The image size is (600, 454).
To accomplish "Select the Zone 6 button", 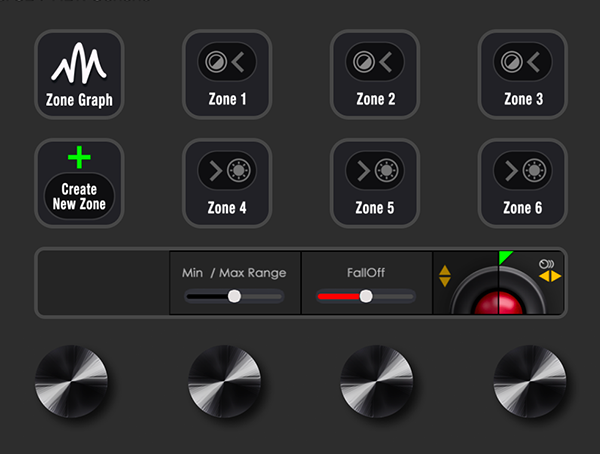I will (523, 183).
